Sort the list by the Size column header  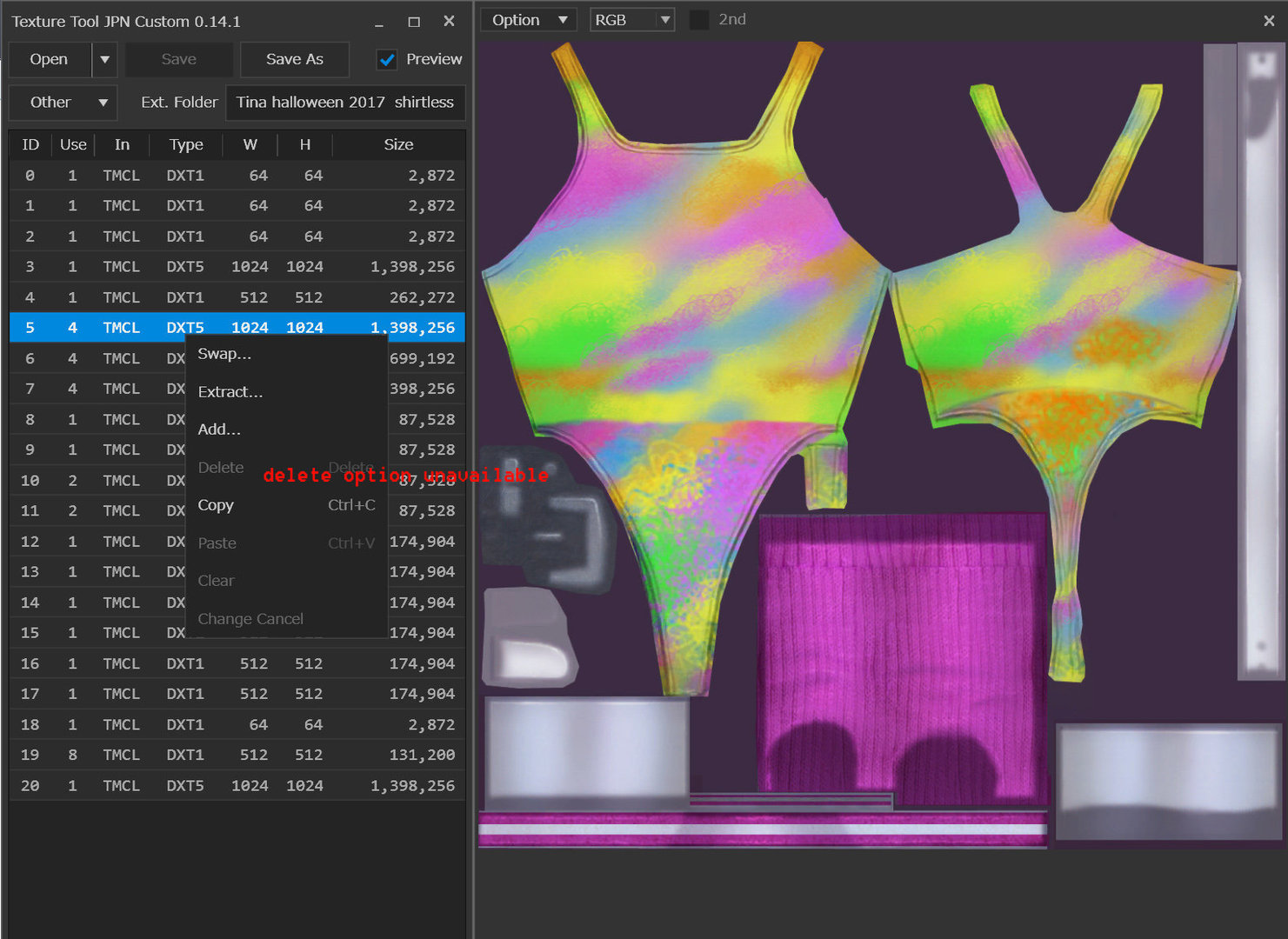pyautogui.click(x=398, y=144)
